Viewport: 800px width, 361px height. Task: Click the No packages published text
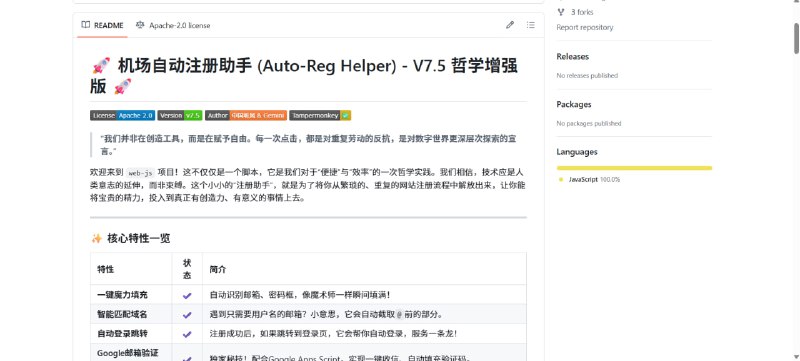click(x=589, y=123)
